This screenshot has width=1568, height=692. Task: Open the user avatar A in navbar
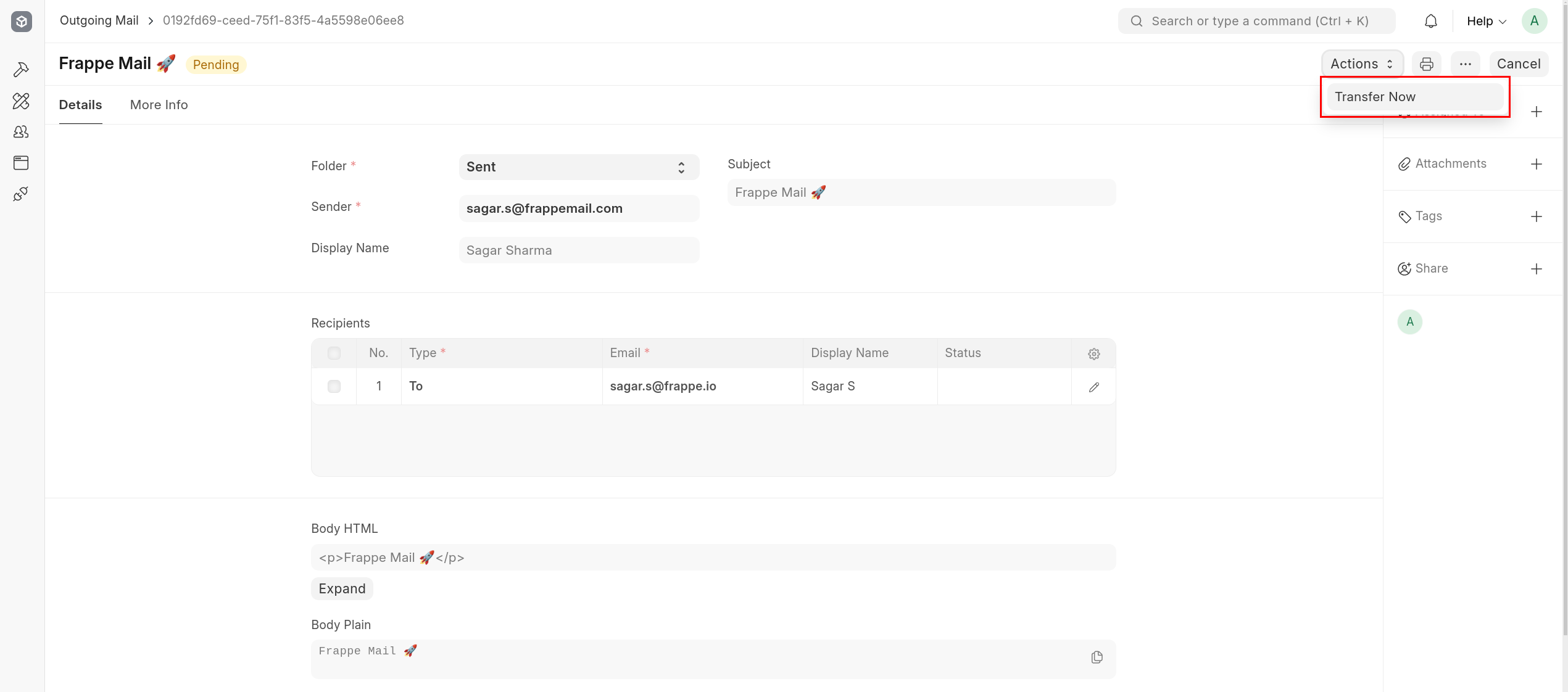[1534, 22]
